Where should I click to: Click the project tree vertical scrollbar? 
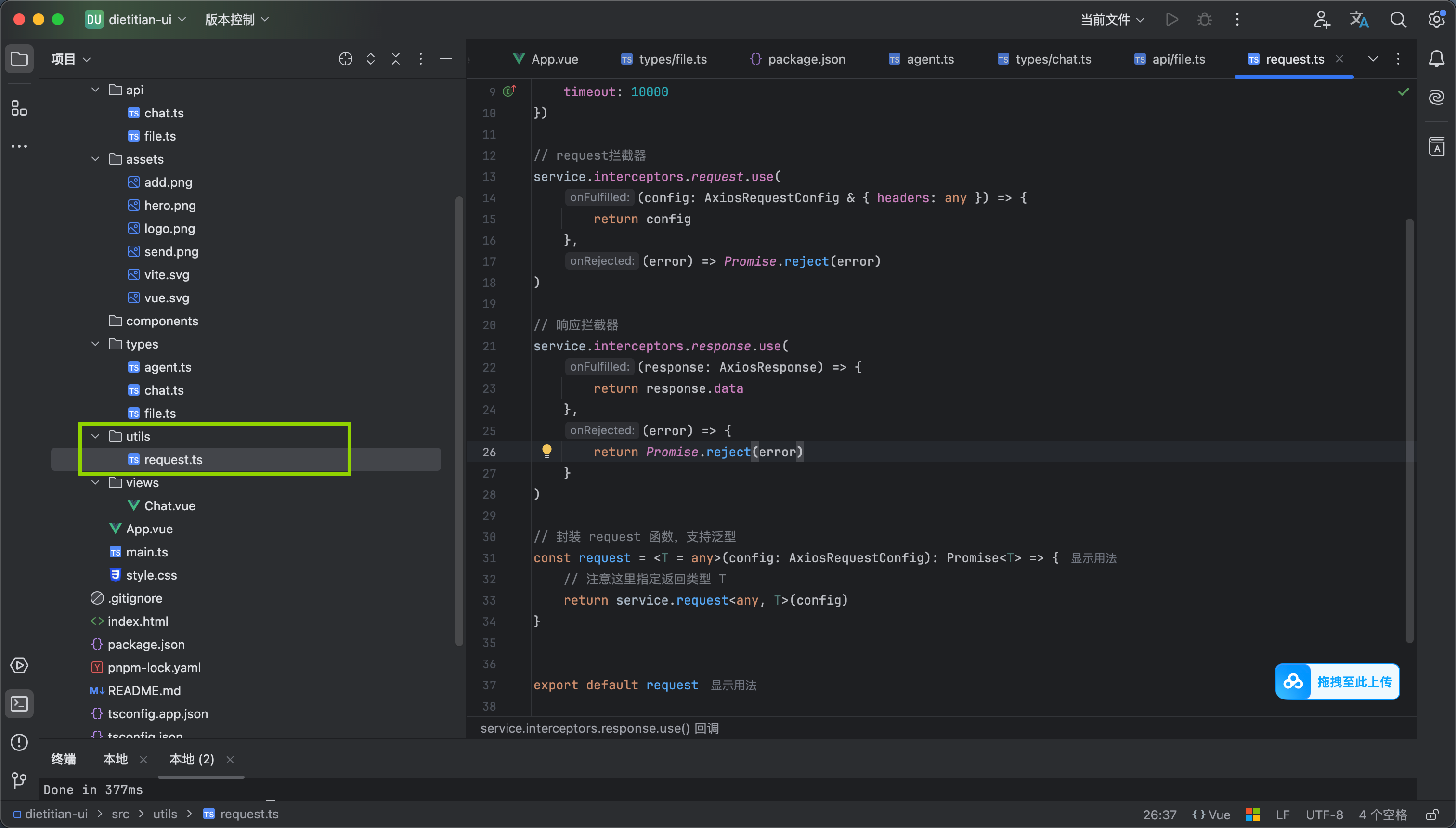[x=459, y=421]
